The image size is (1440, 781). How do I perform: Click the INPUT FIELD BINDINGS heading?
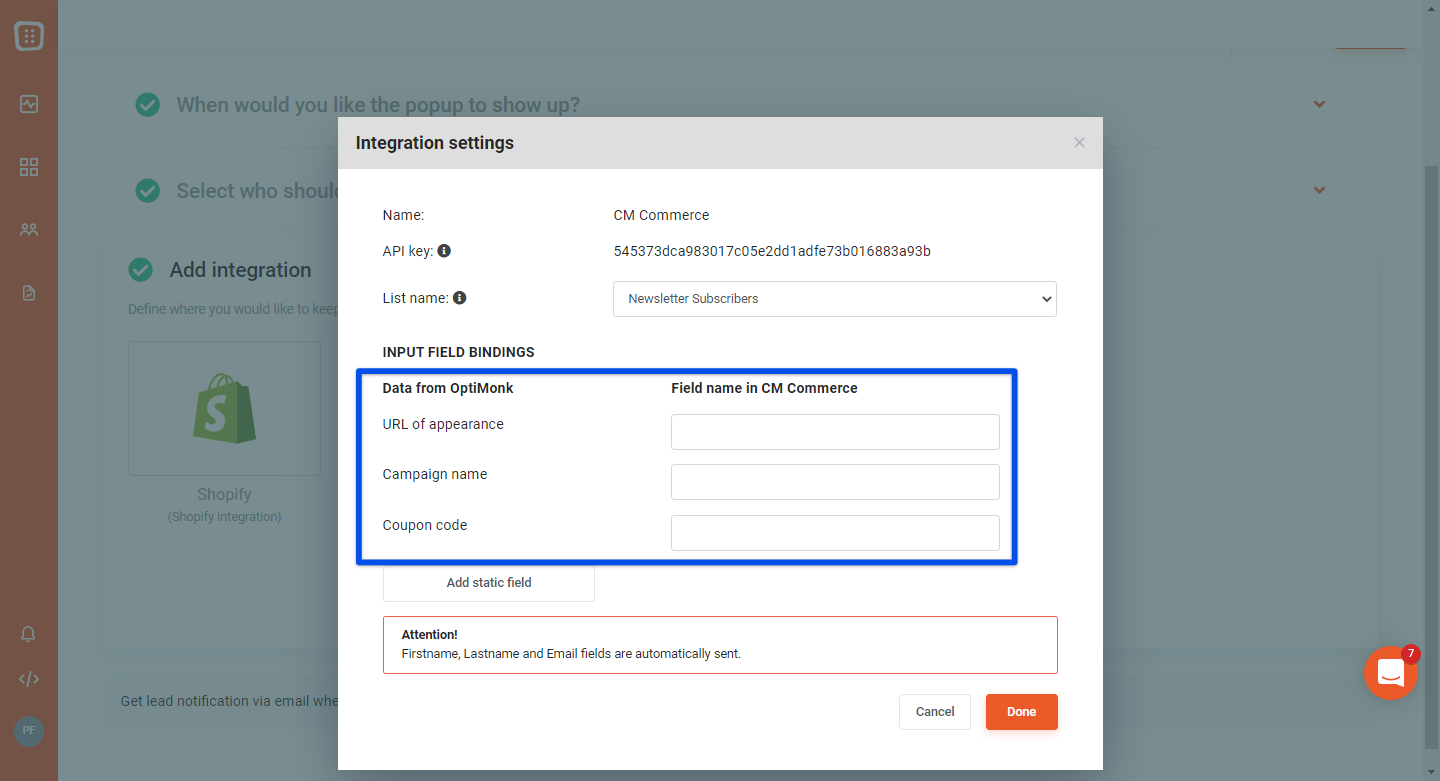459,352
